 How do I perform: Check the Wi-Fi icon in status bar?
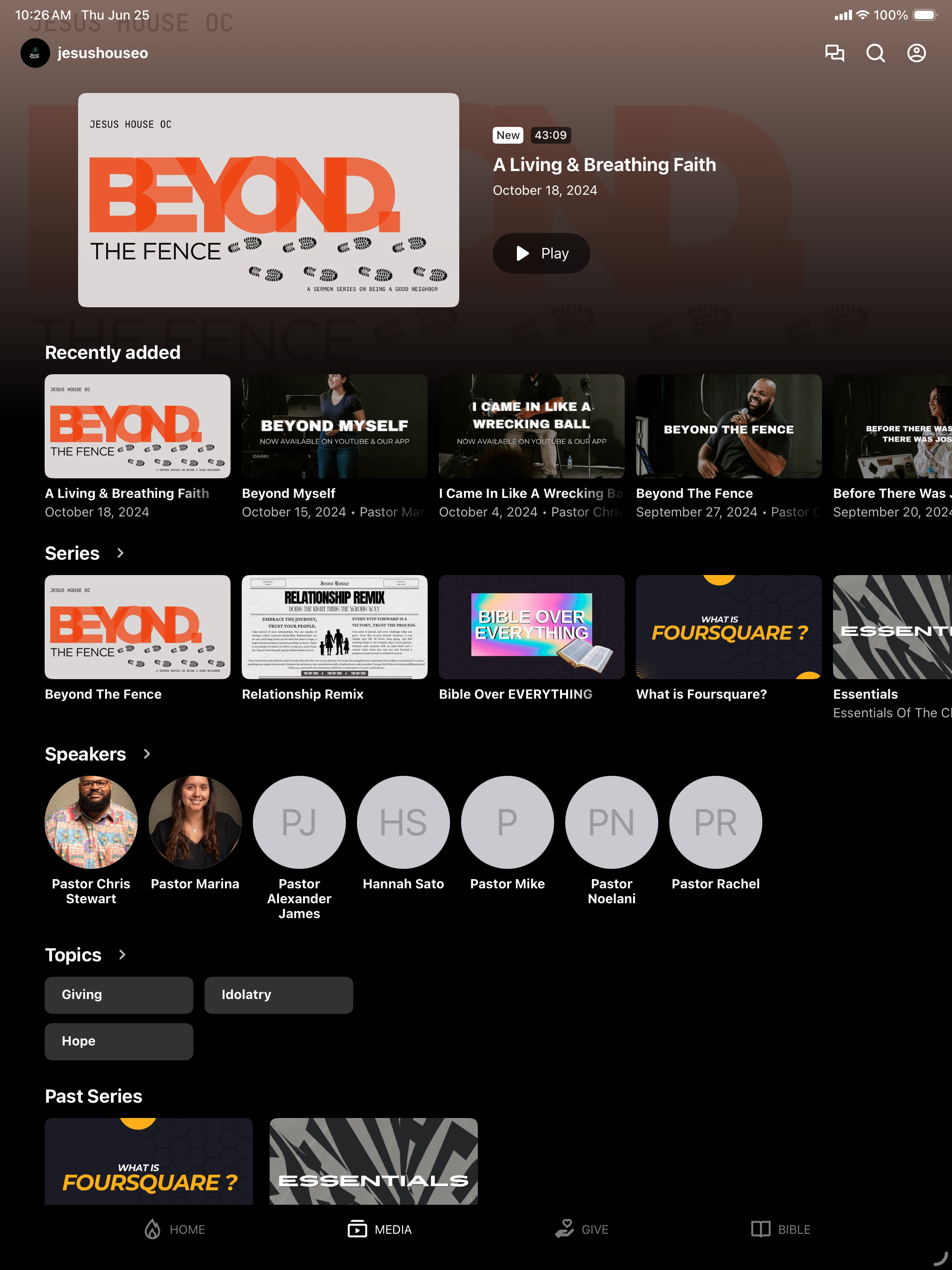tap(862, 15)
